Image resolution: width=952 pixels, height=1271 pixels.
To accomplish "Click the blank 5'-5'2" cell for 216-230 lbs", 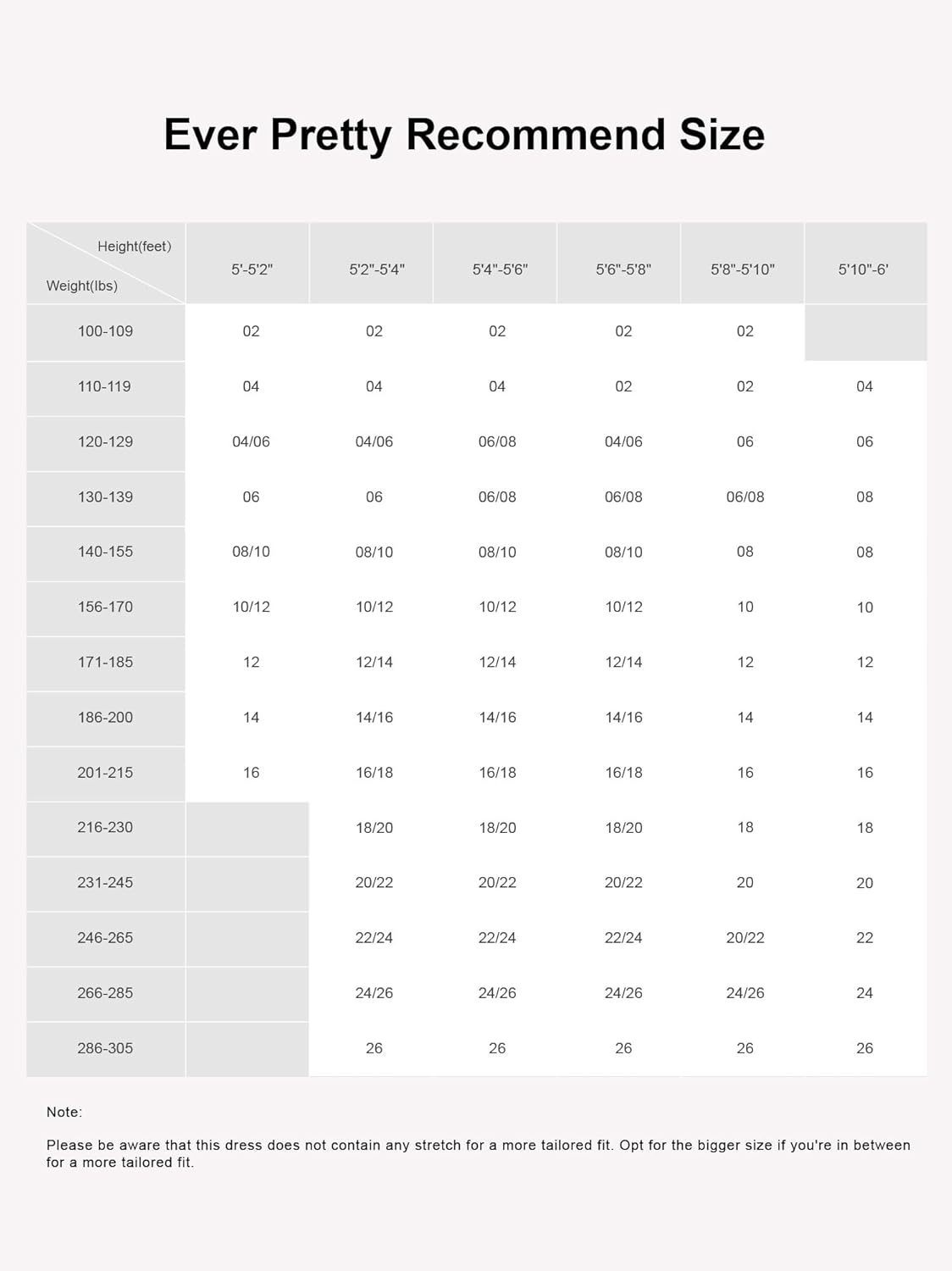I will 247,828.
